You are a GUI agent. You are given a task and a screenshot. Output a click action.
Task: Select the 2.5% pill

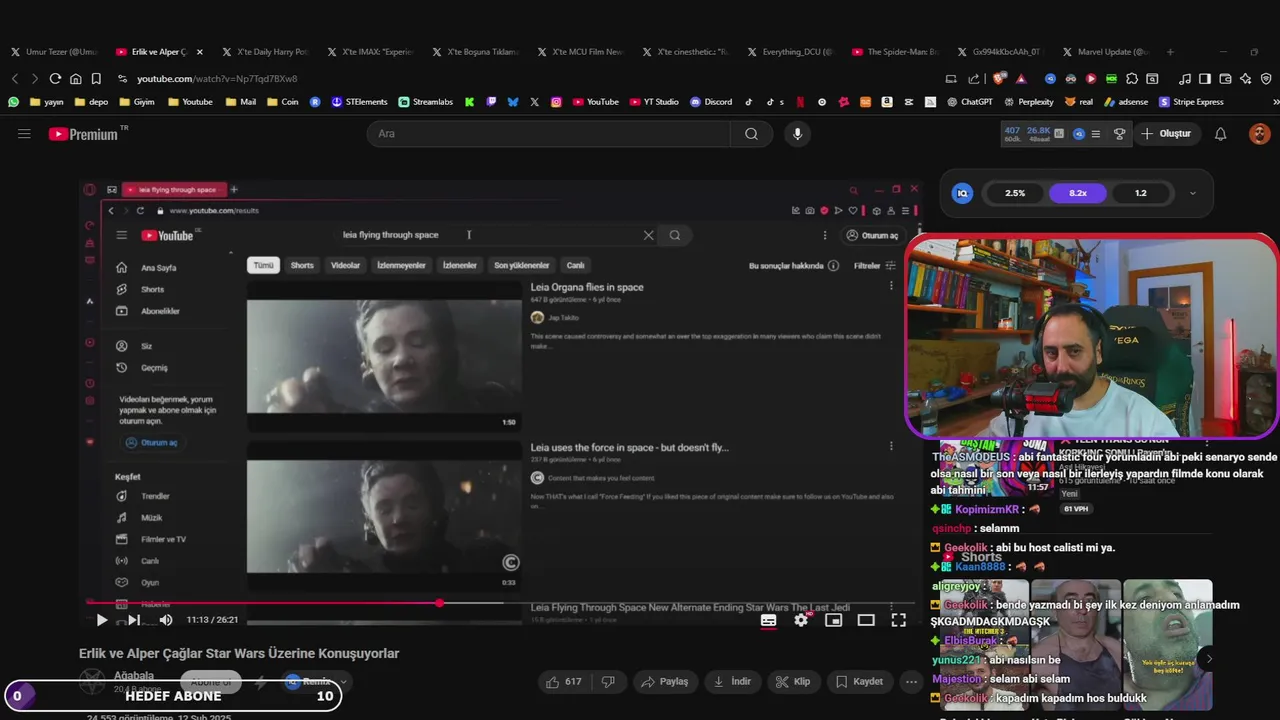click(x=1015, y=193)
